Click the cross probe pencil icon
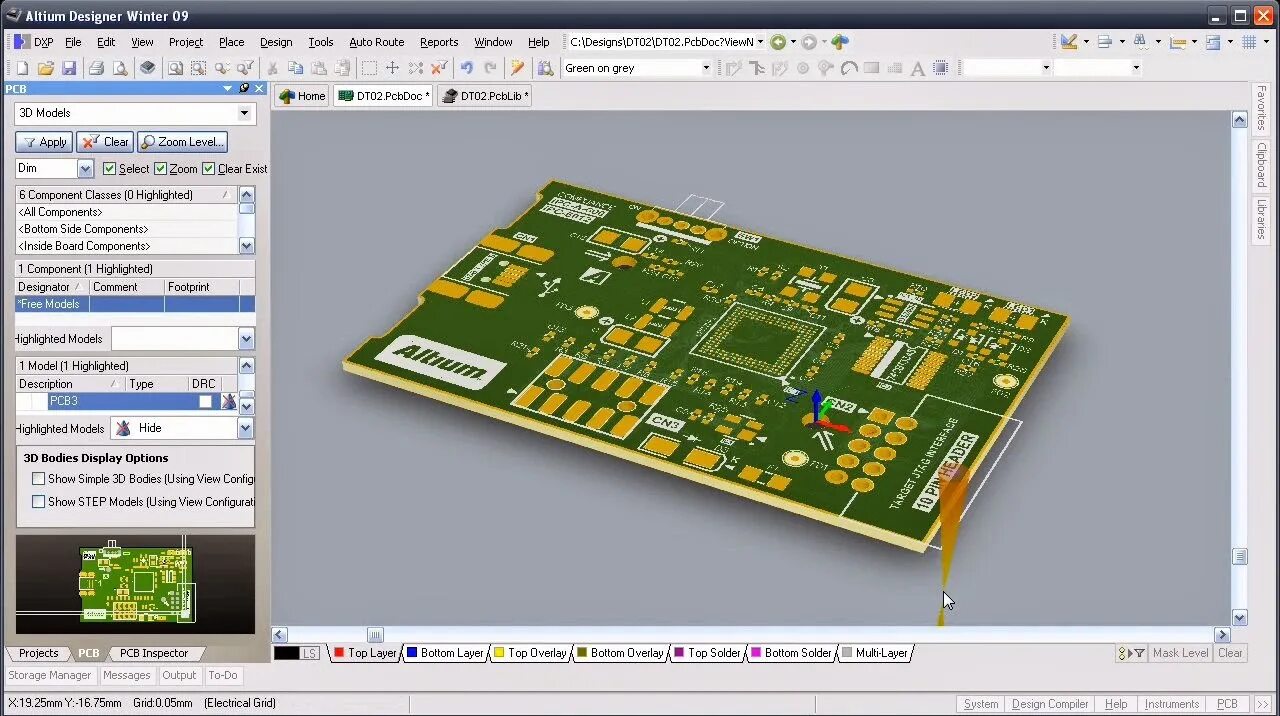 click(517, 68)
